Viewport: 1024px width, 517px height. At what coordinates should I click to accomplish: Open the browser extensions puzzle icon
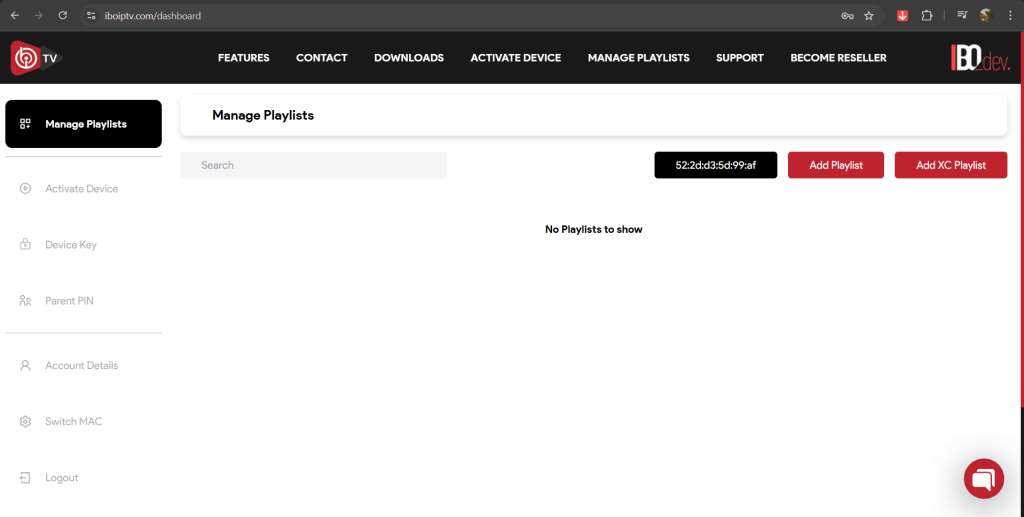(927, 16)
